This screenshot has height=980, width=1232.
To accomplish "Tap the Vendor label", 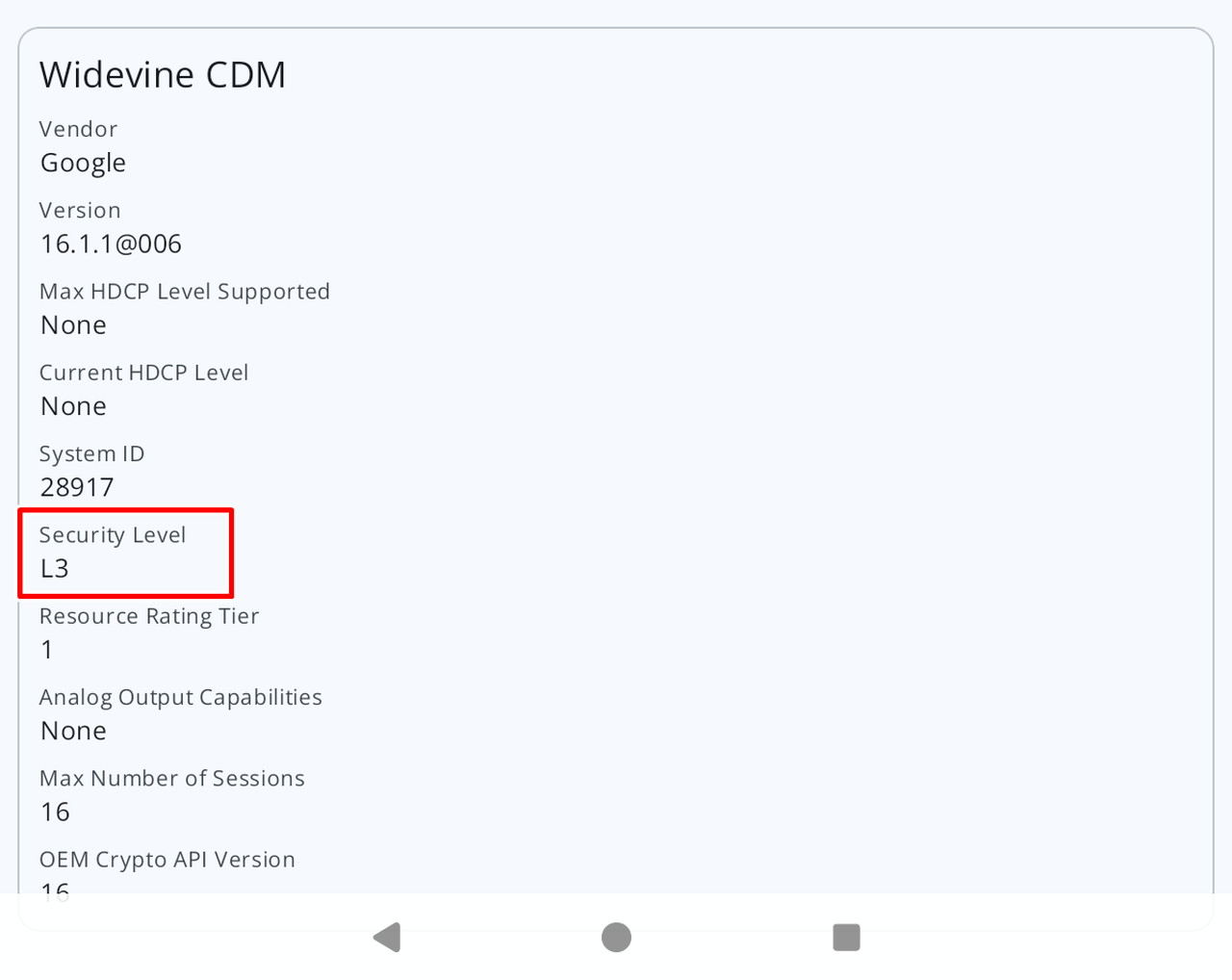I will [x=78, y=129].
